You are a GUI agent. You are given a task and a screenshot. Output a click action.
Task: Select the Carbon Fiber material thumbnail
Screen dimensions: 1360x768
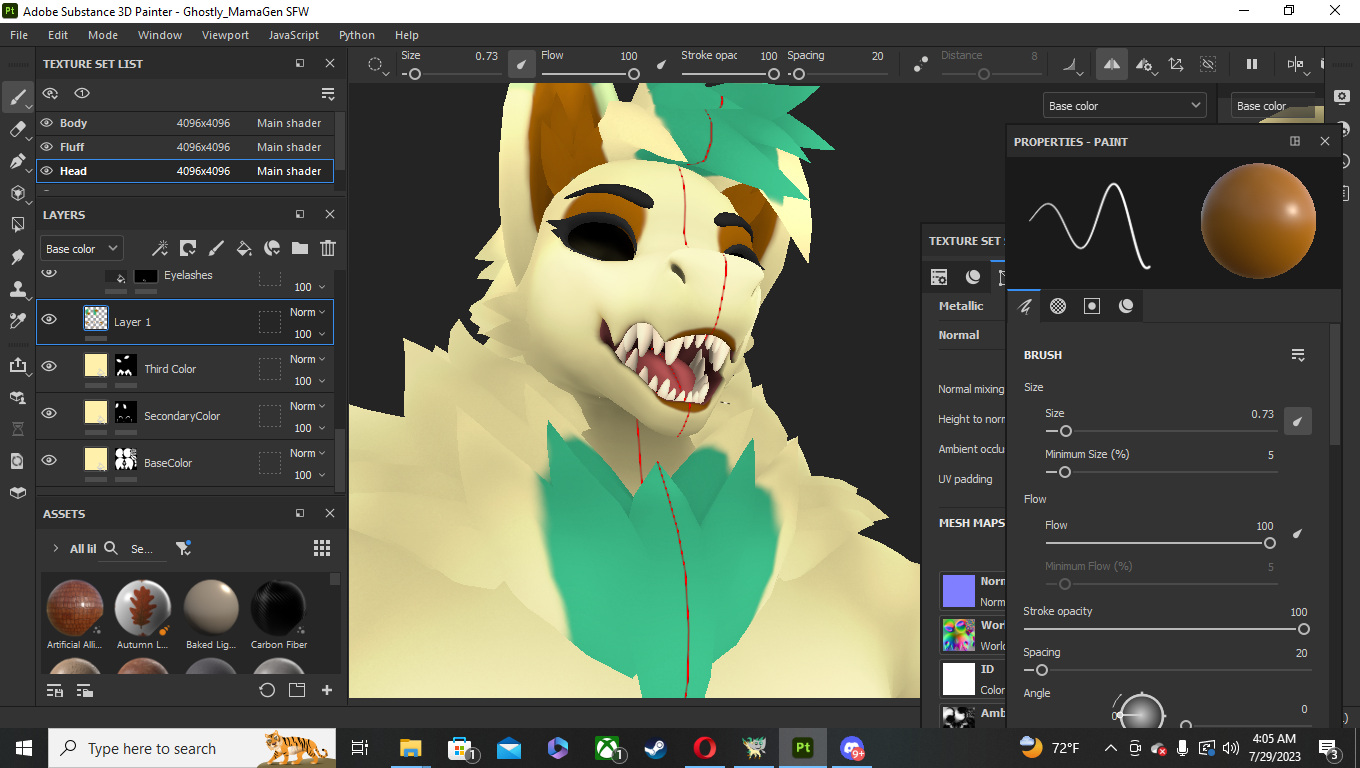pos(279,607)
